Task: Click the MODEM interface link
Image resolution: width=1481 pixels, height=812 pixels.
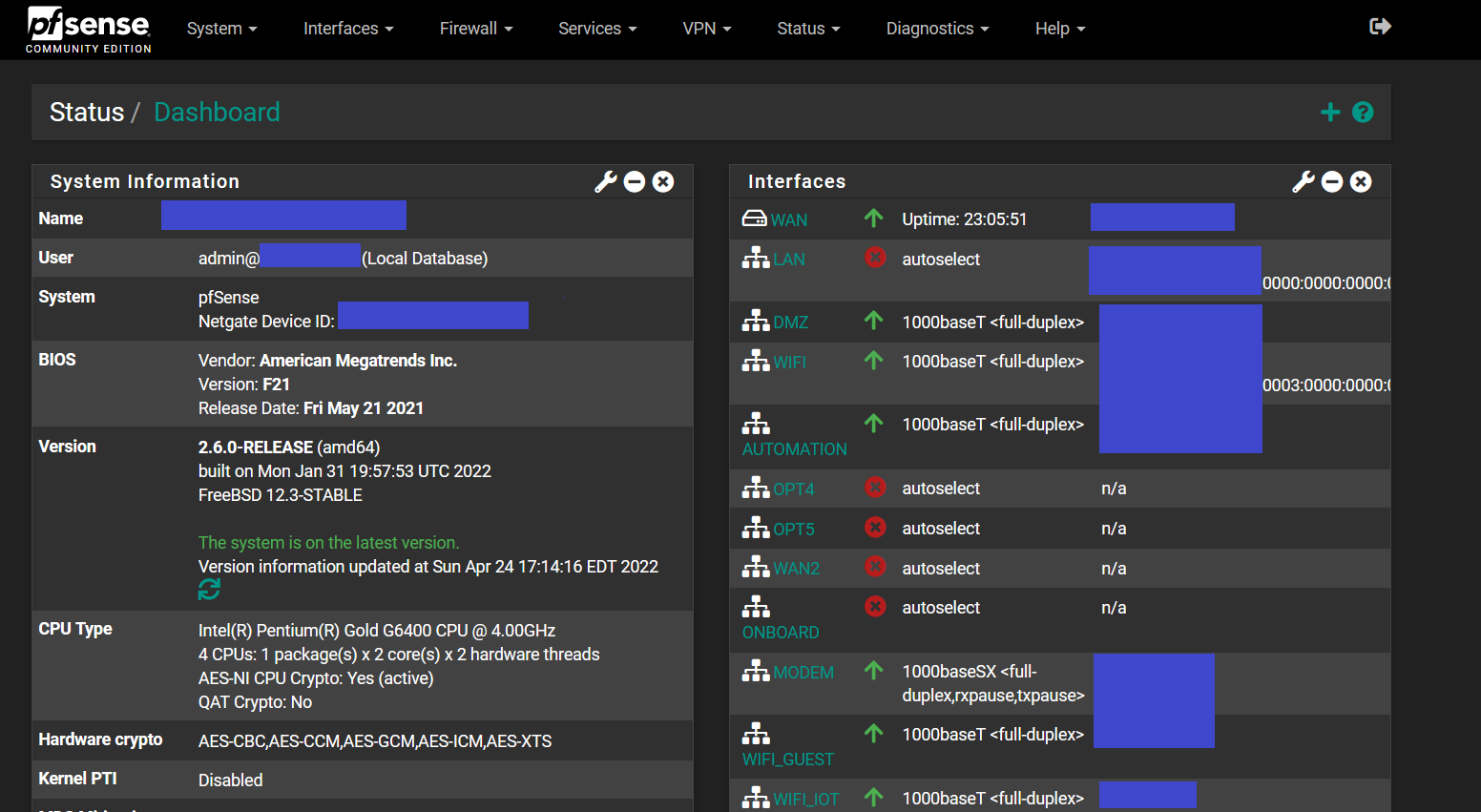Action: click(803, 673)
